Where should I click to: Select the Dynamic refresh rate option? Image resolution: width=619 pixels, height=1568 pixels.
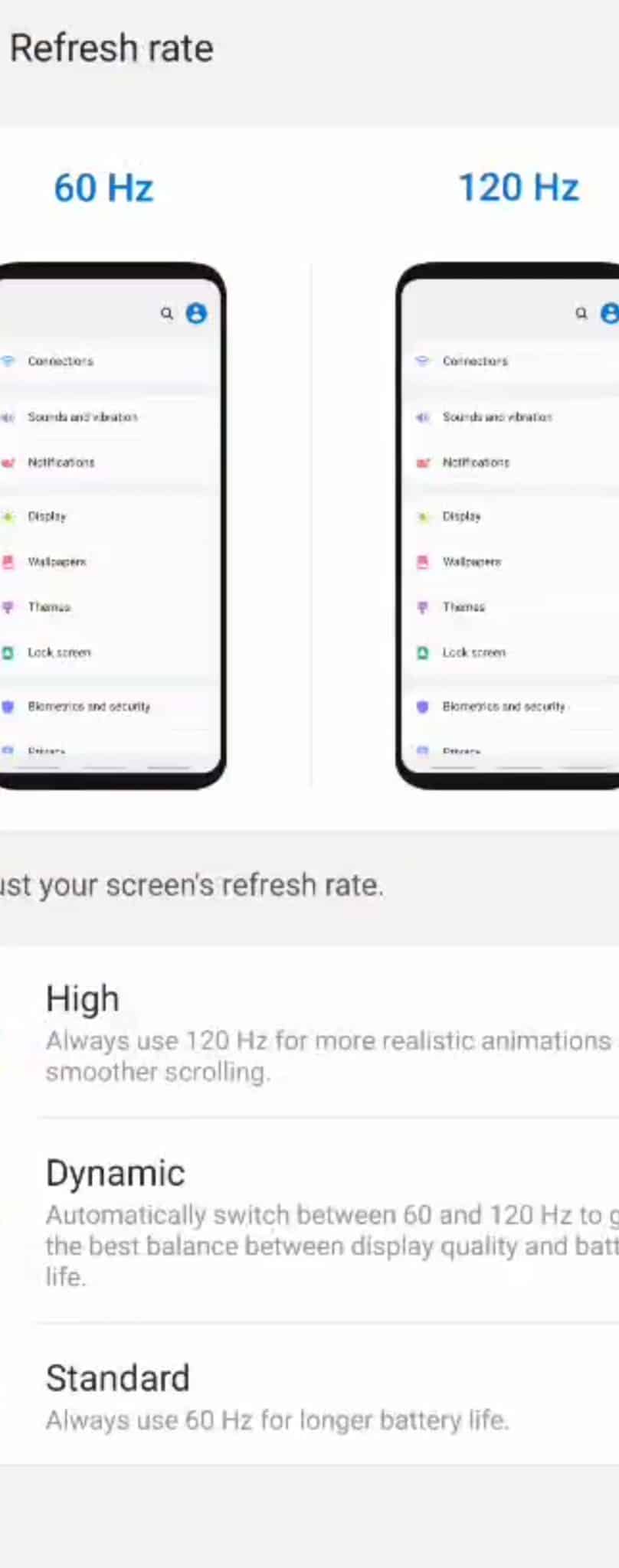coord(309,1221)
